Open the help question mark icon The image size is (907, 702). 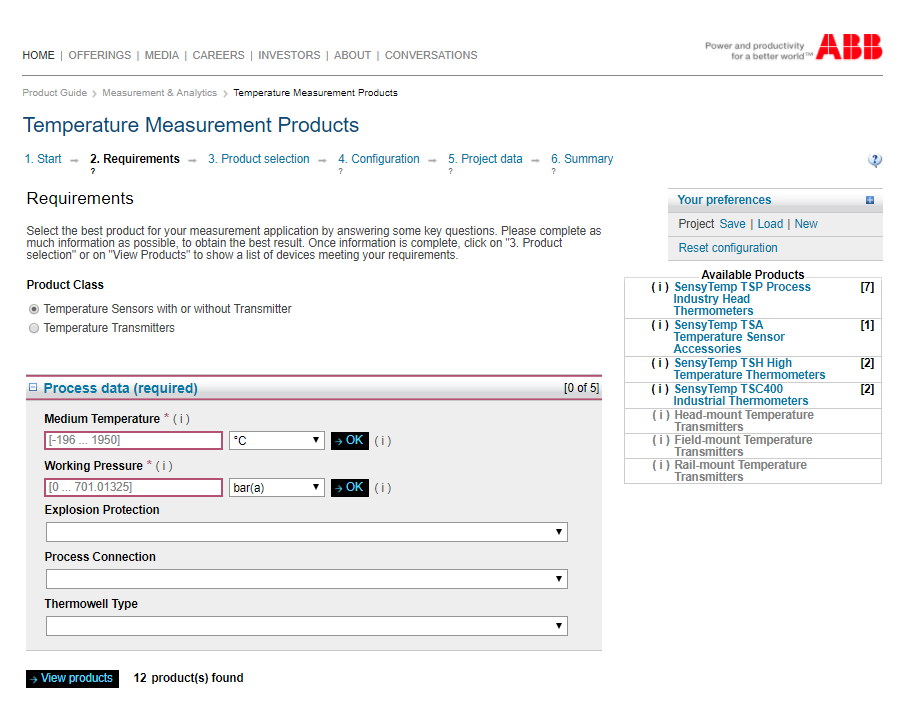pyautogui.click(x=875, y=160)
